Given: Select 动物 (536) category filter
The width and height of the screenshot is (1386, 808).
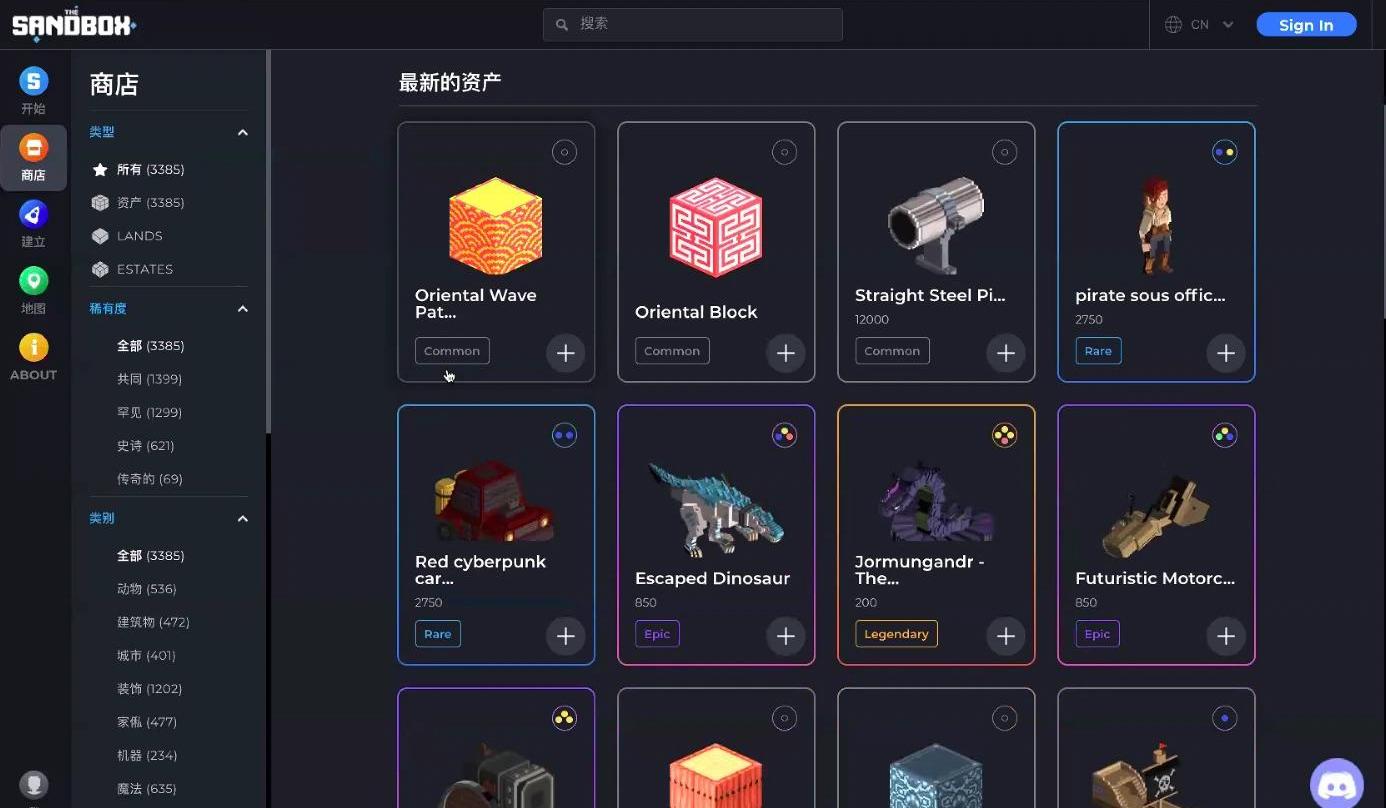Looking at the screenshot, I should 146,589.
